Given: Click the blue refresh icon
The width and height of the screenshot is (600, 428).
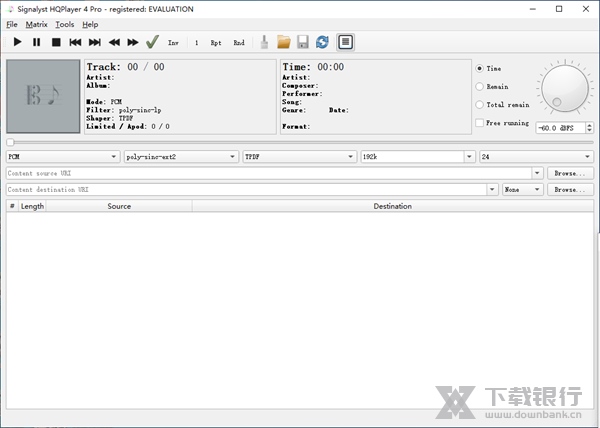Looking at the screenshot, I should (321, 42).
